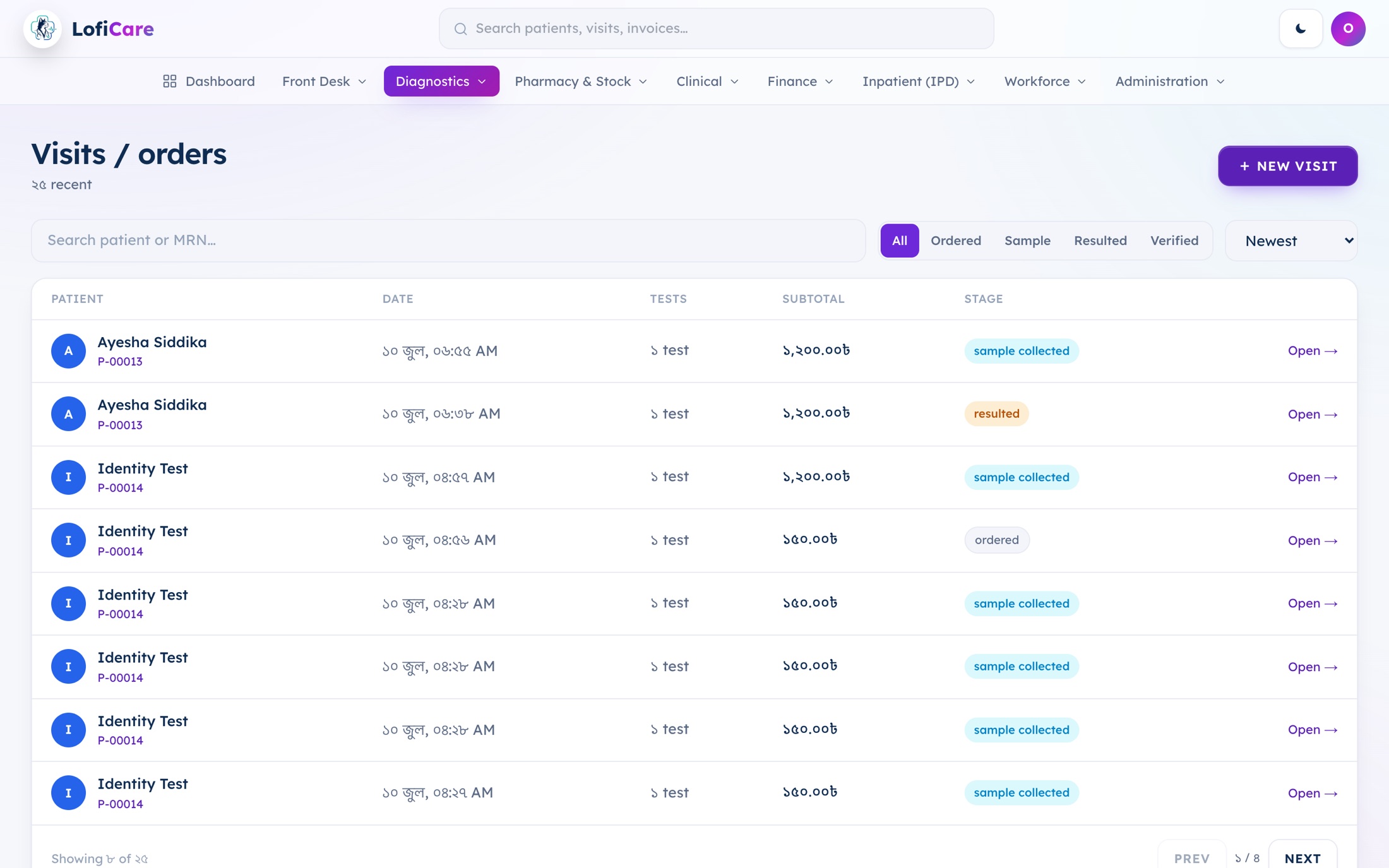The width and height of the screenshot is (1389, 868).
Task: Toggle dark mode with the moon icon
Action: 1301,28
